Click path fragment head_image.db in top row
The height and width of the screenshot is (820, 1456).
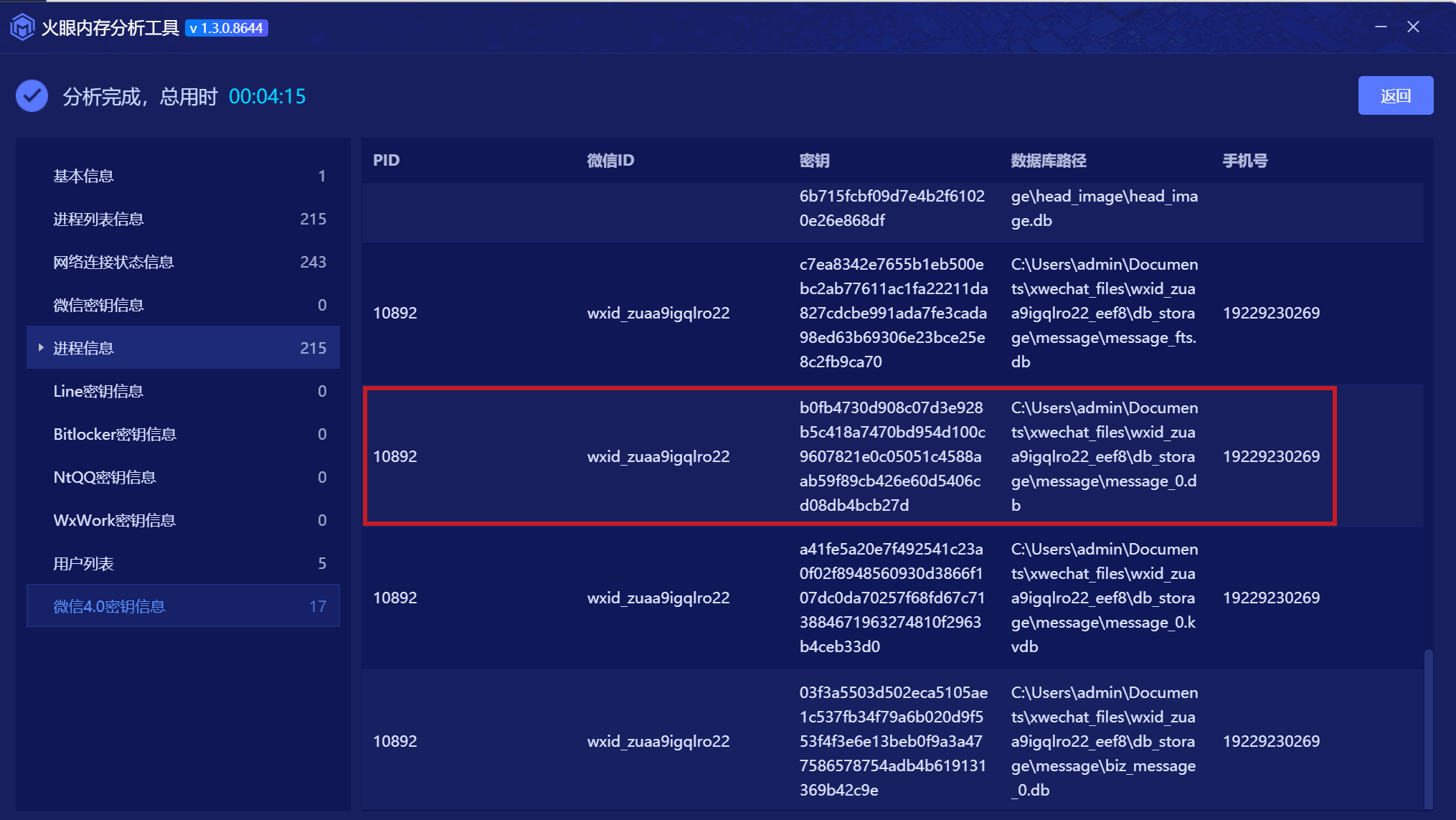[1105, 208]
